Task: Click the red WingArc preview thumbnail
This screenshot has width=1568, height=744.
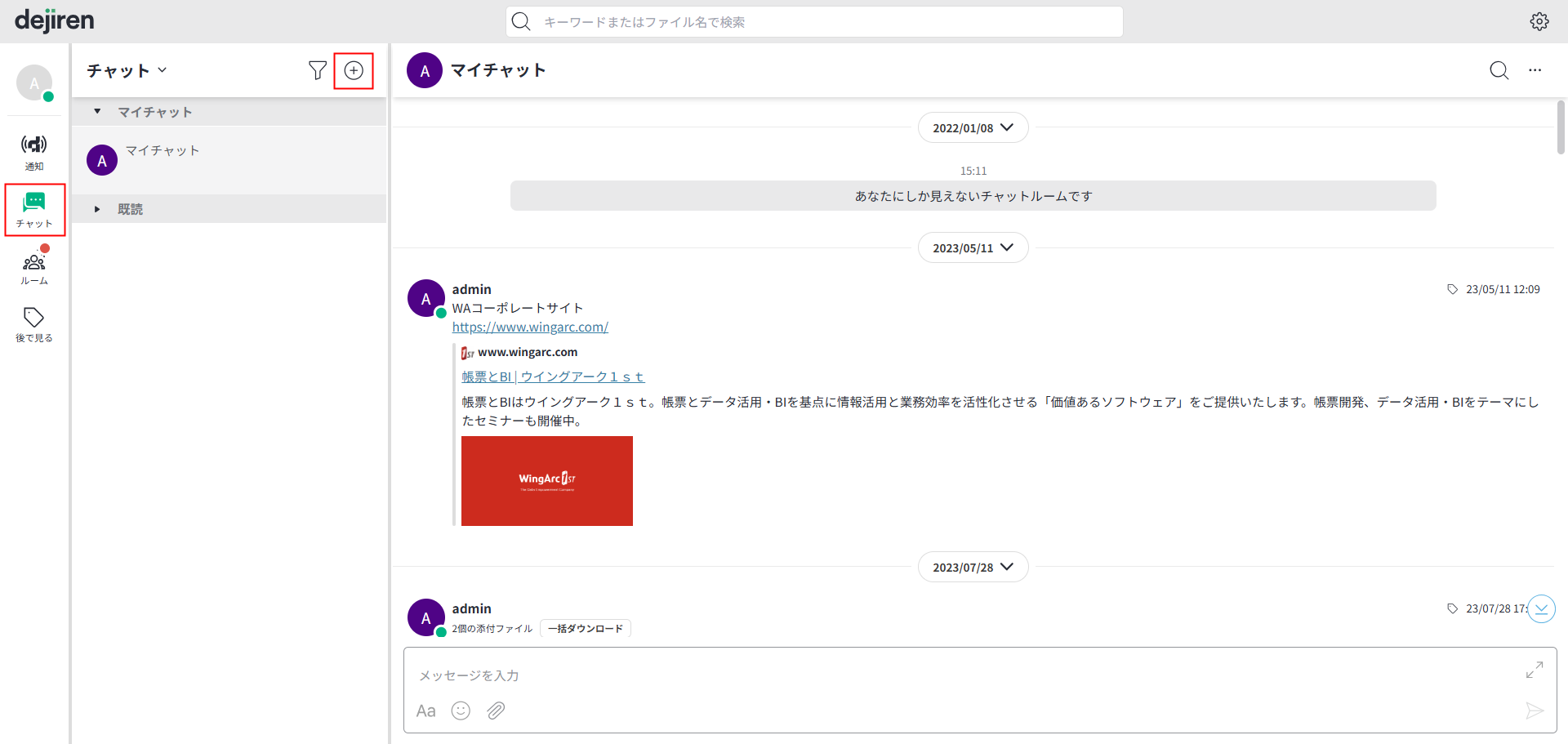Action: [x=546, y=480]
